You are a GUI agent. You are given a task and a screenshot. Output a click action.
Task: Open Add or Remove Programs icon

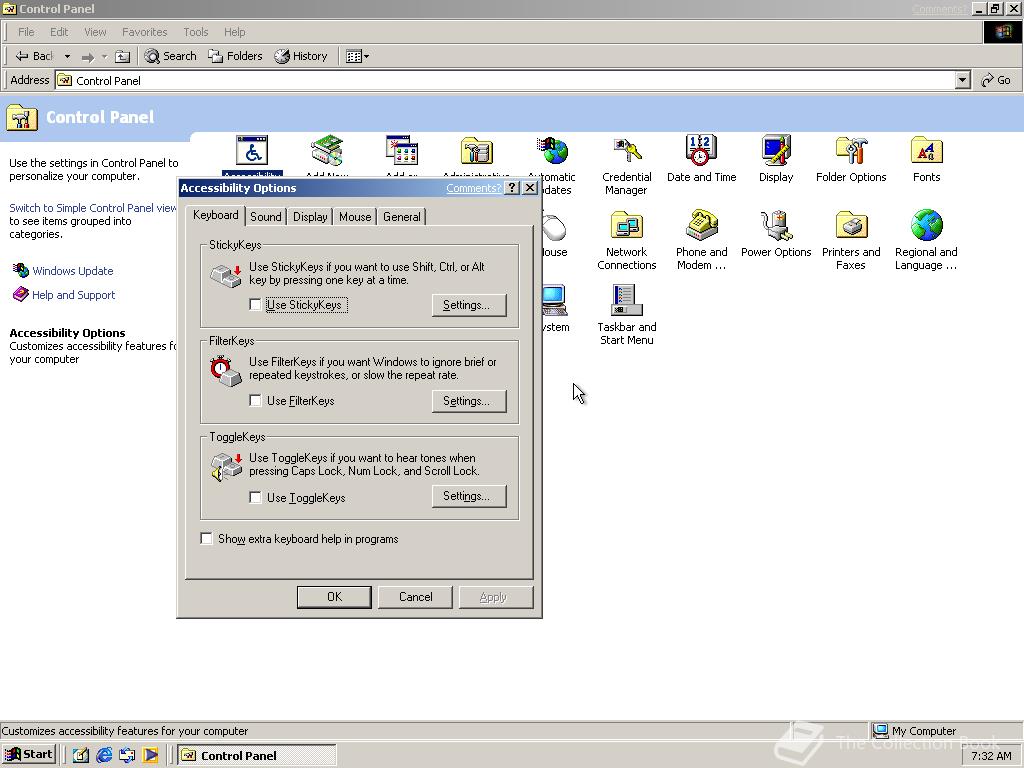(x=402, y=153)
